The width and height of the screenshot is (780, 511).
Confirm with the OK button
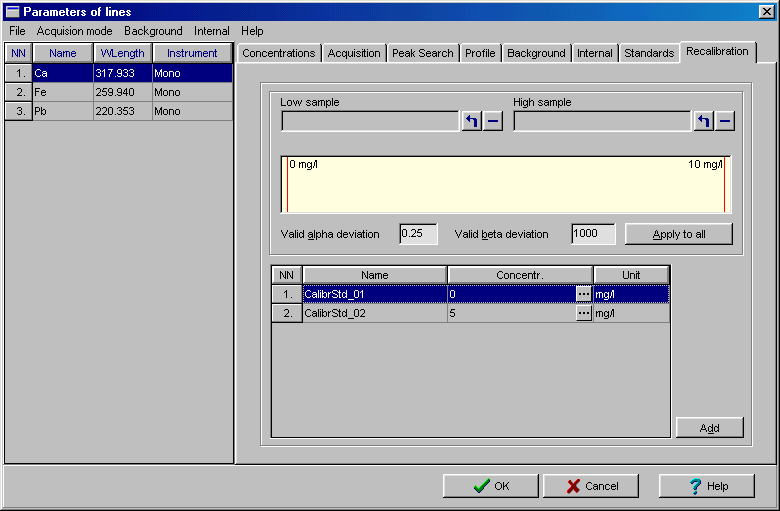click(x=490, y=486)
